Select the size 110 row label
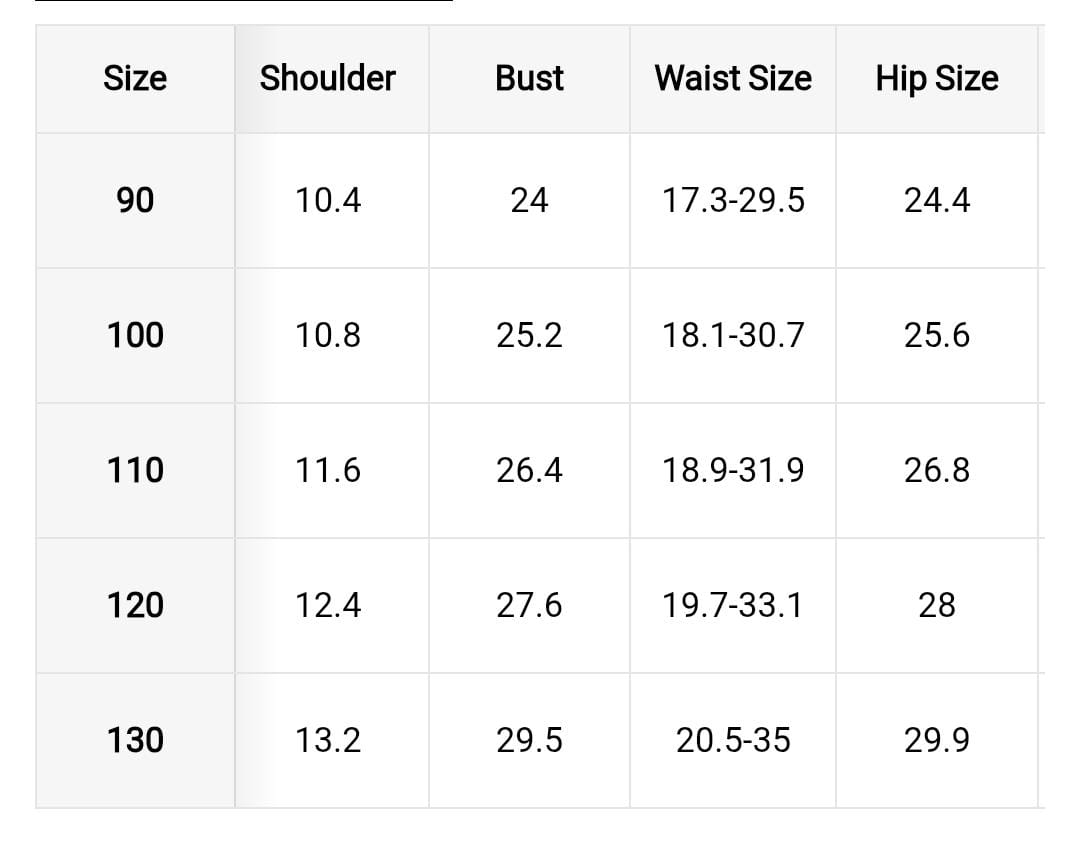This screenshot has height=853, width=1080. point(135,470)
